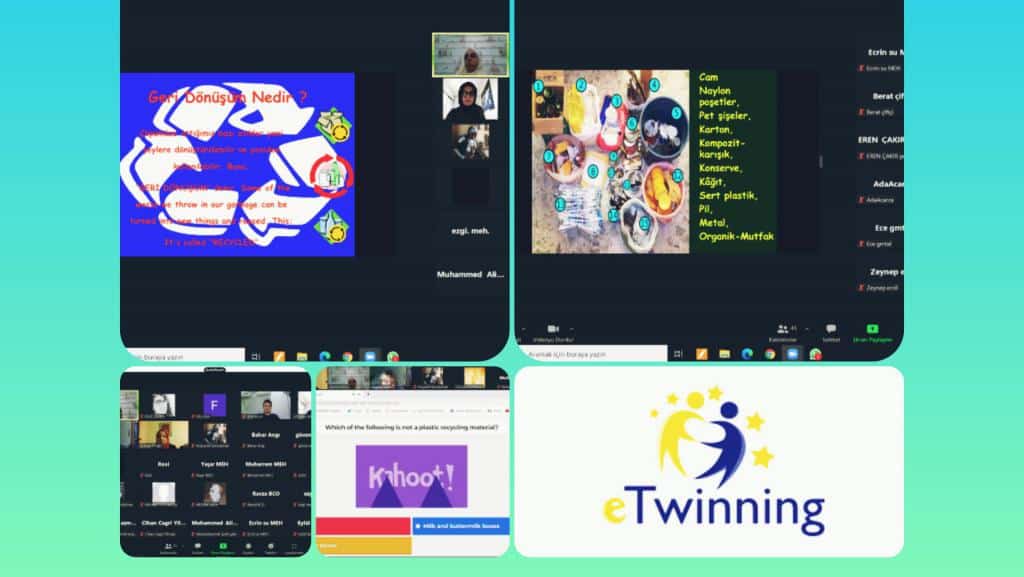The height and width of the screenshot is (577, 1024).
Task: Expand the arrow beside the Katılımcılar button
Action: click(807, 329)
